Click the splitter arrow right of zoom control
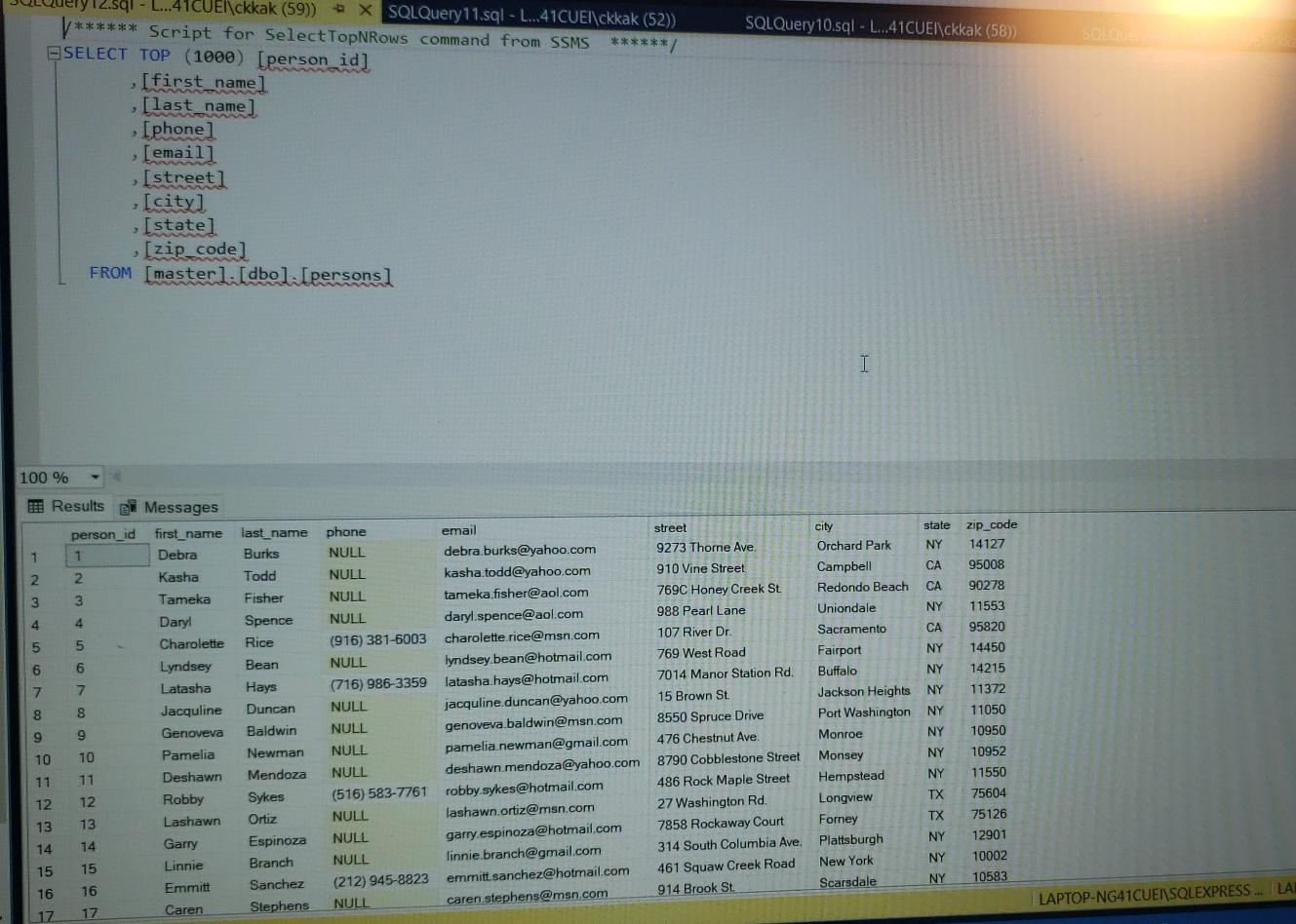Viewport: 1296px width, 924px height. pyautogui.click(x=116, y=477)
